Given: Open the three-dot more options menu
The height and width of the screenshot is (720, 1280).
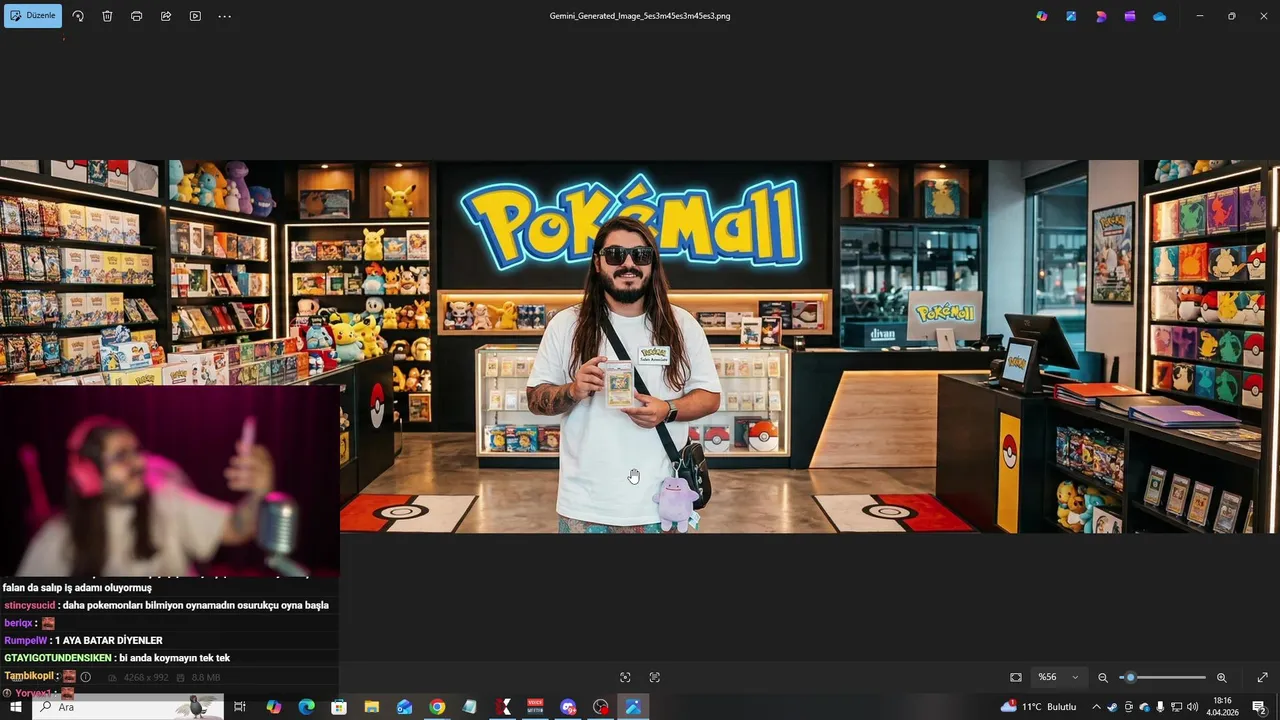Looking at the screenshot, I should pos(224,16).
